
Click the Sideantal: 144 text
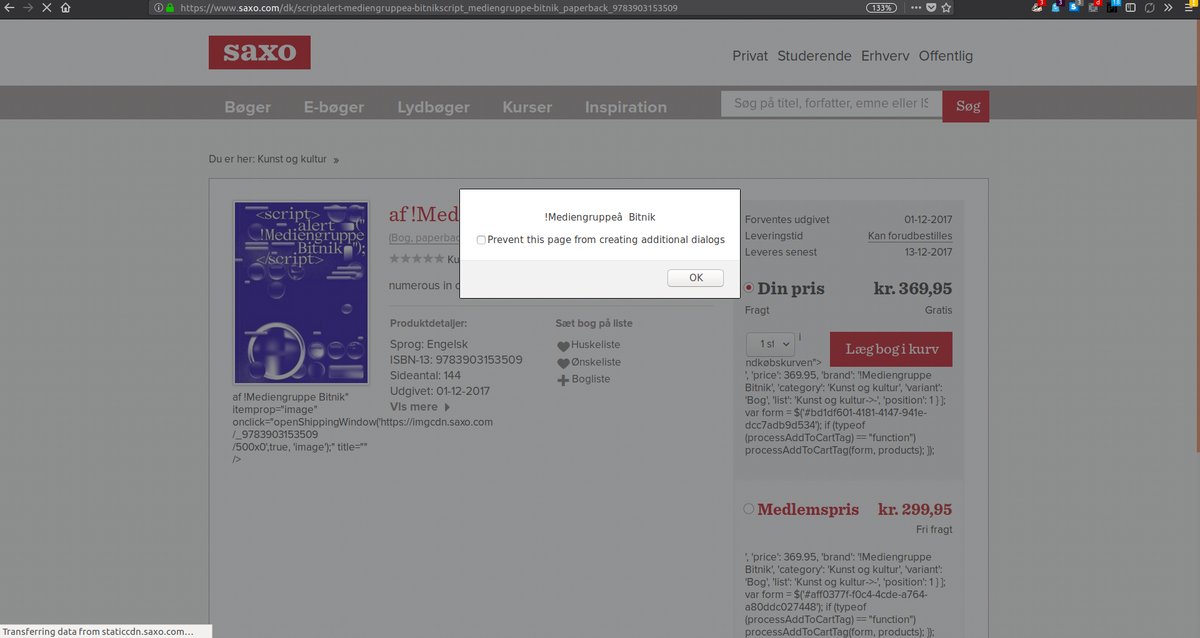(425, 376)
